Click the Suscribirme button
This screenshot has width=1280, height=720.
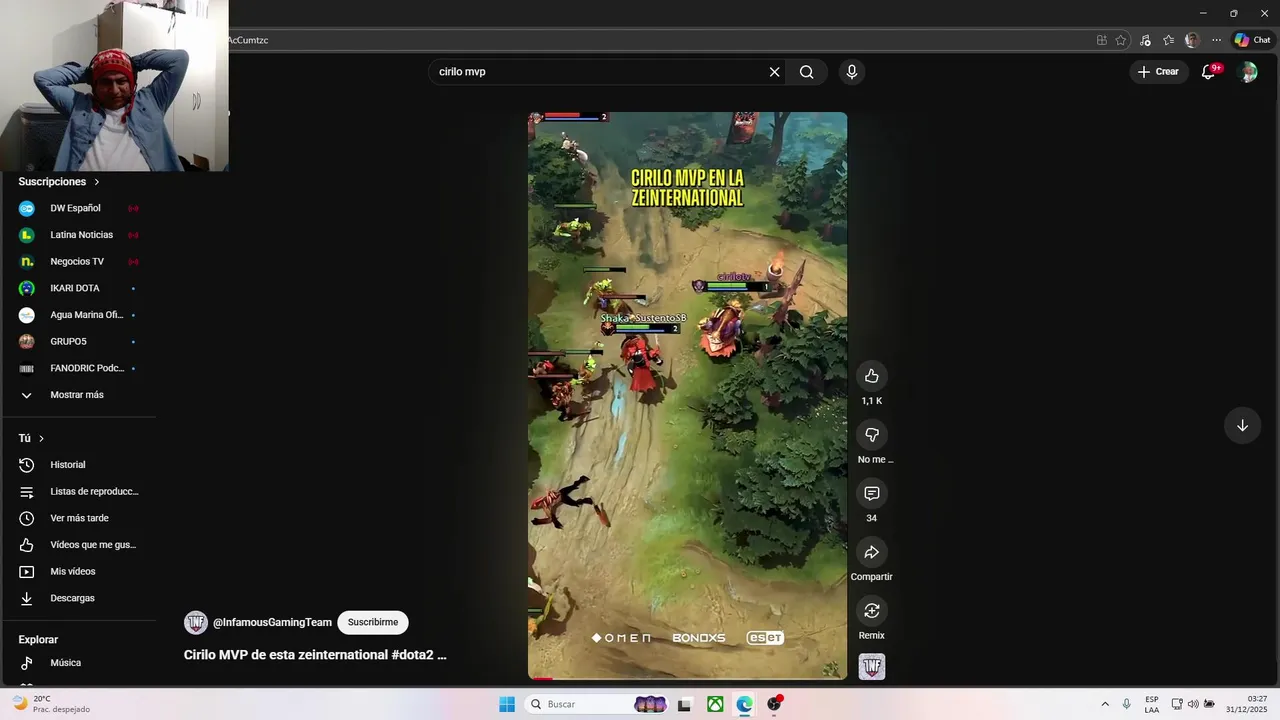373,622
